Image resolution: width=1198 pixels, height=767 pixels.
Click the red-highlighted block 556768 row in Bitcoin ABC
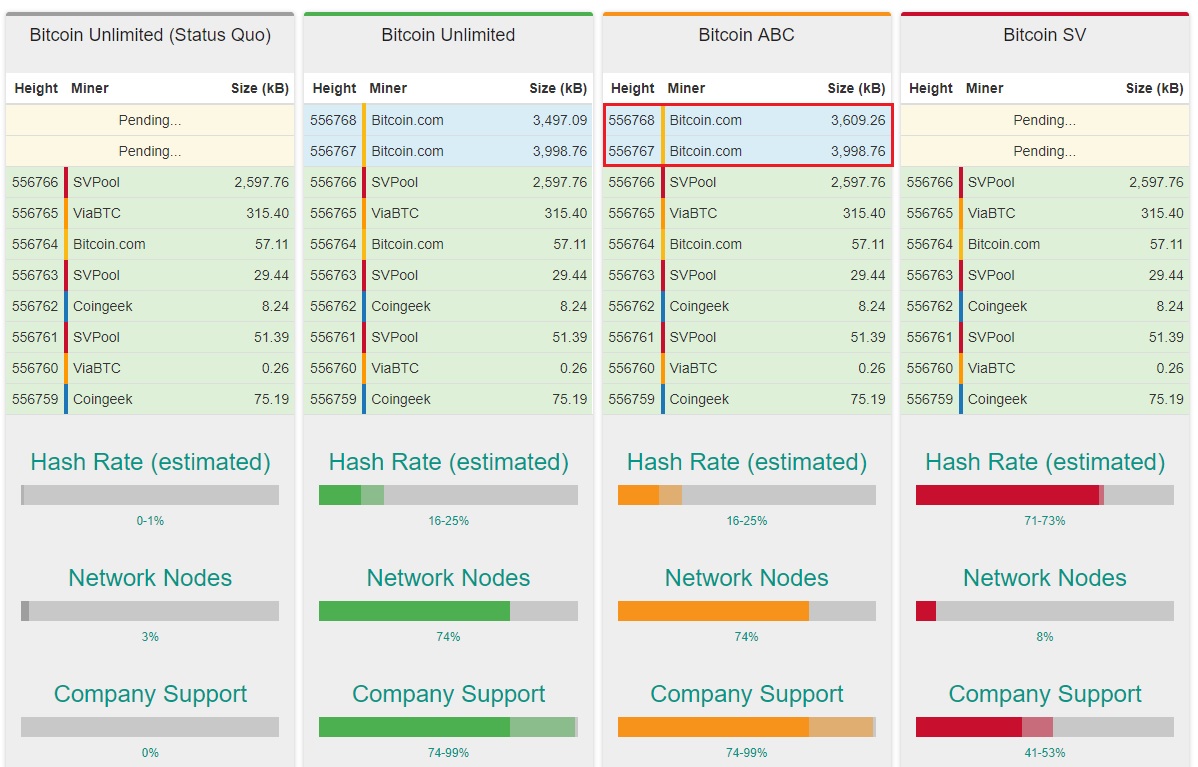point(746,120)
